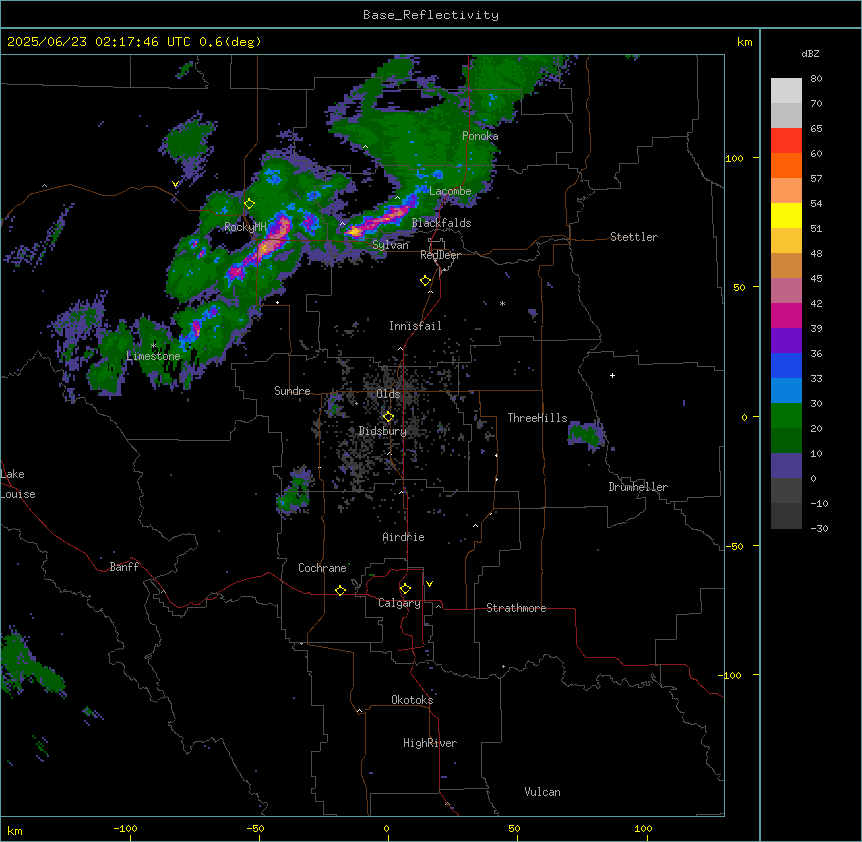The height and width of the screenshot is (842, 862).
Task: Select the Banff label
Action: (124, 567)
